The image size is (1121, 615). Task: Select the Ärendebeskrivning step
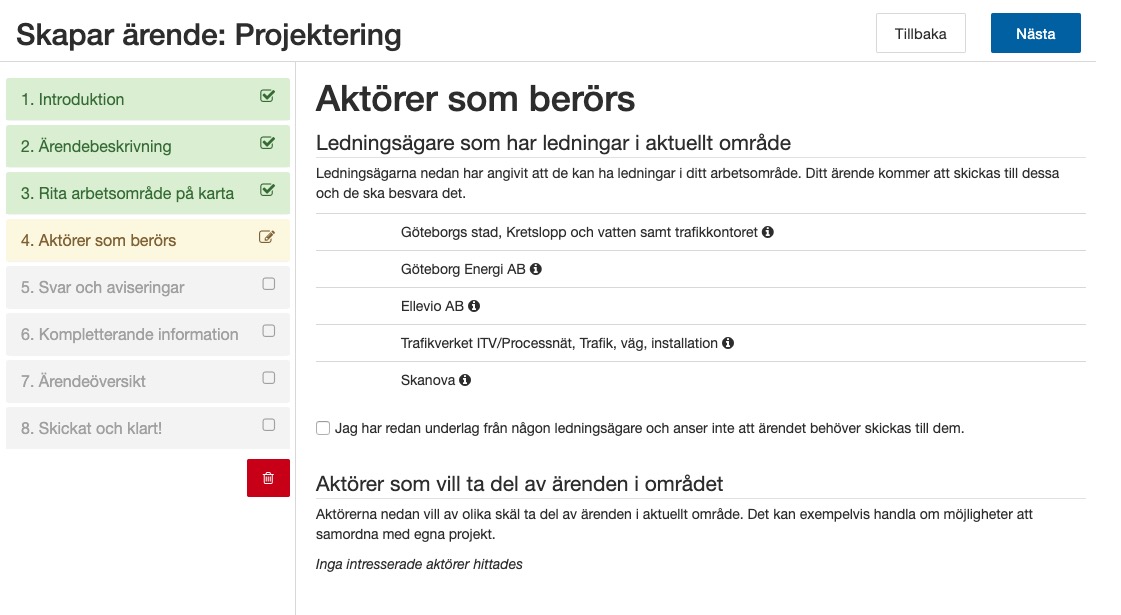click(95, 146)
